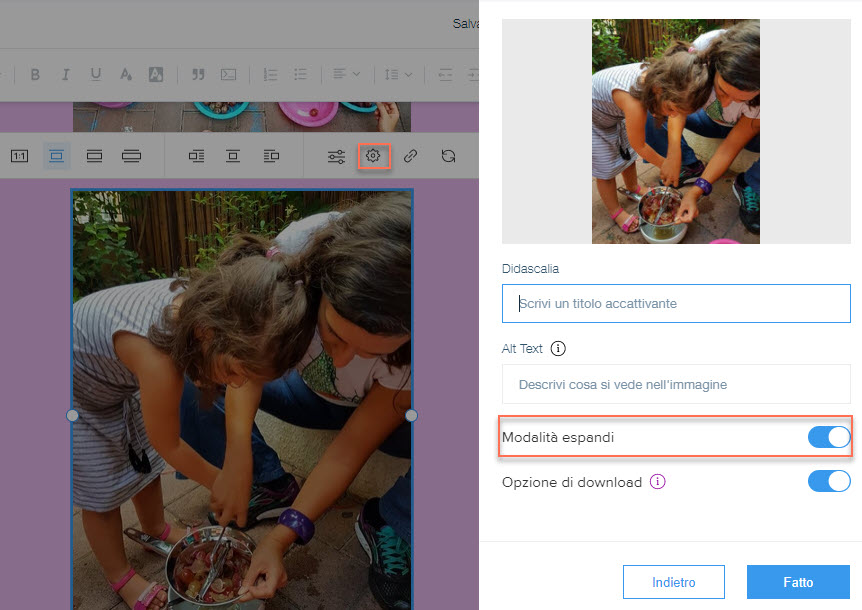Create a numbered list

pyautogui.click(x=270, y=74)
